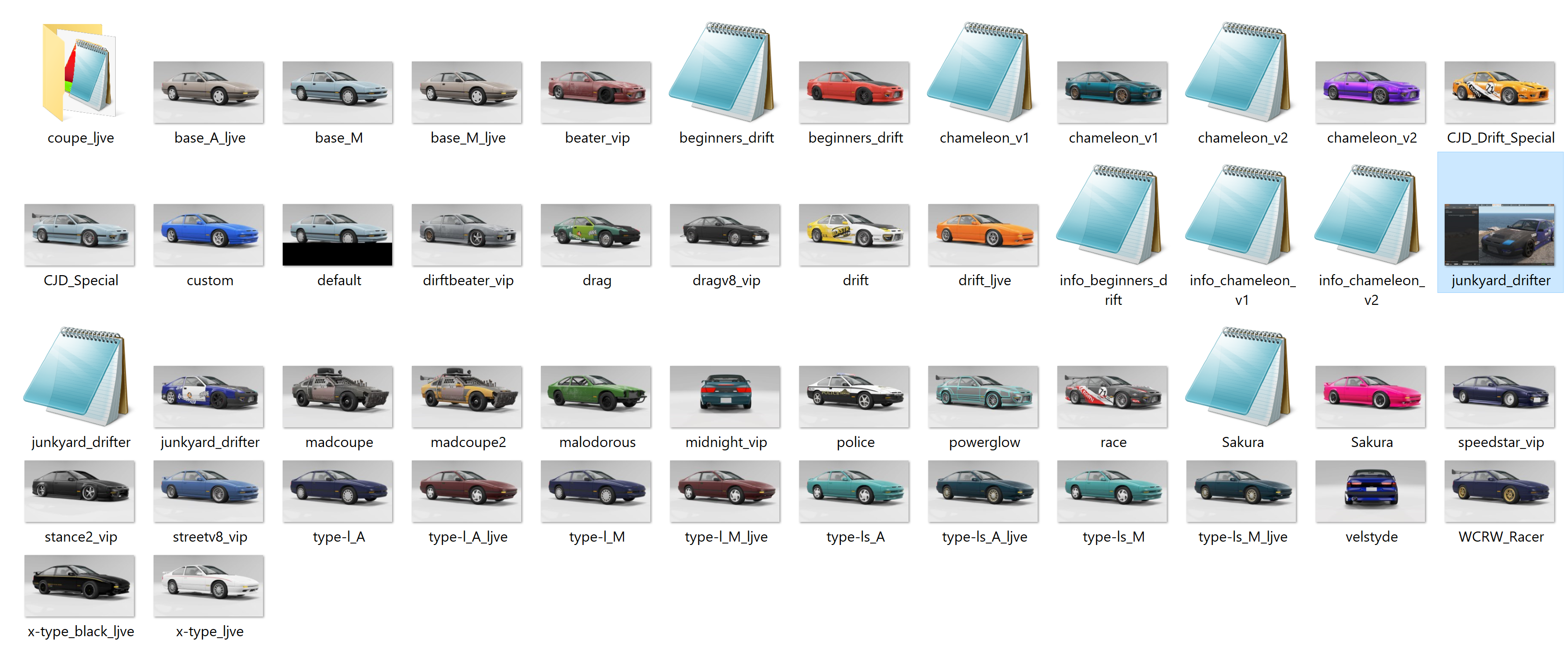Select the green malodorous car image
Image resolution: width=1568 pixels, height=665 pixels.
tap(596, 396)
